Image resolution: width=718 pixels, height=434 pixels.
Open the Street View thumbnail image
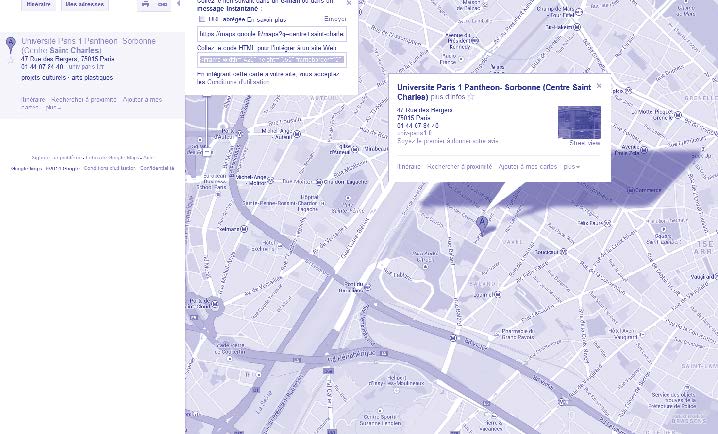579,122
